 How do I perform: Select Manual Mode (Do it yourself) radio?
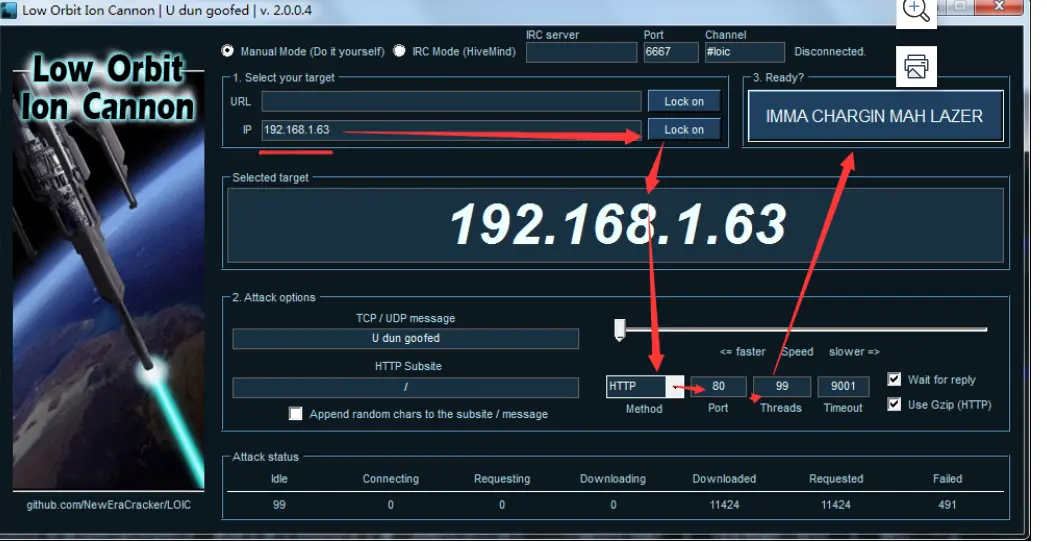click(228, 51)
